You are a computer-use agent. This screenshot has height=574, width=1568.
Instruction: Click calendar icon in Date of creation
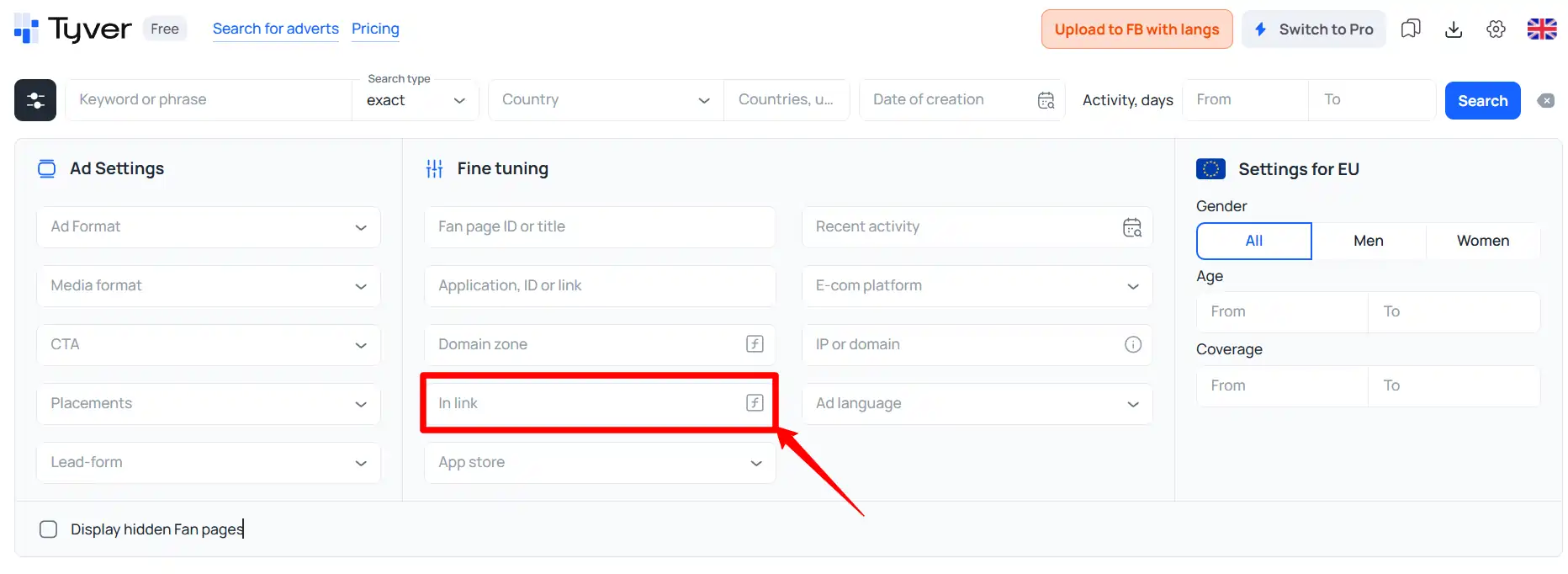(1046, 100)
